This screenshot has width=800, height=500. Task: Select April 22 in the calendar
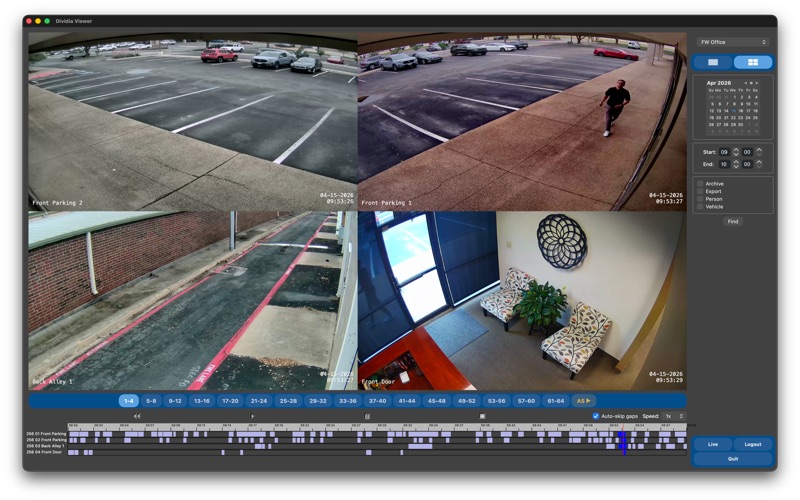733,118
